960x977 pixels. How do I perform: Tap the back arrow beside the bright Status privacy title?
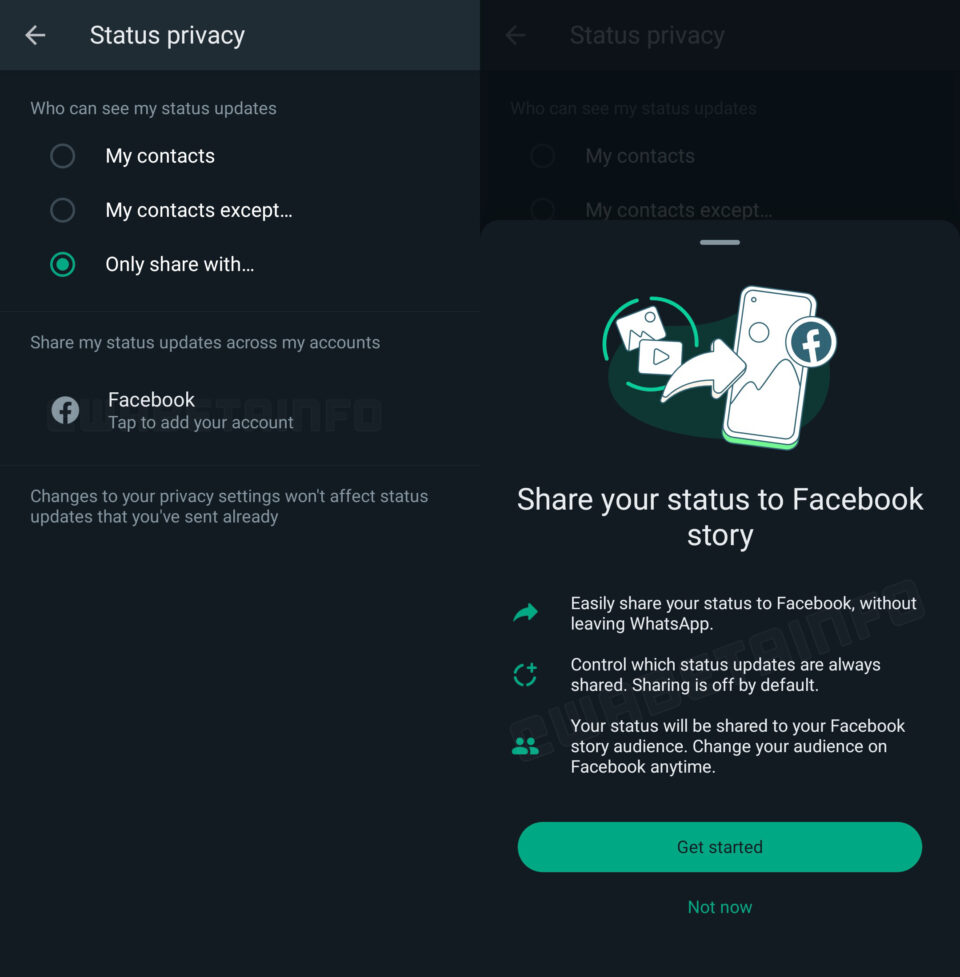[x=35, y=36]
